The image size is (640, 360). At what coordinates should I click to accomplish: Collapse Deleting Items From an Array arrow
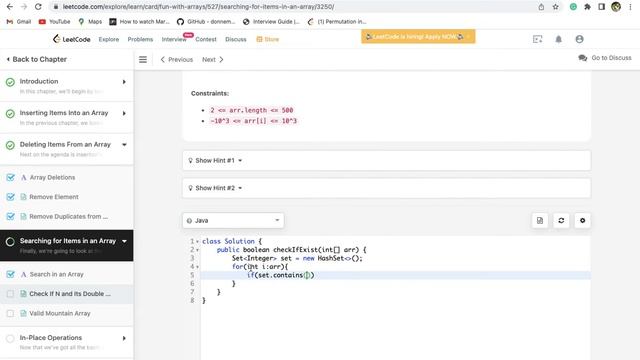tap(124, 144)
